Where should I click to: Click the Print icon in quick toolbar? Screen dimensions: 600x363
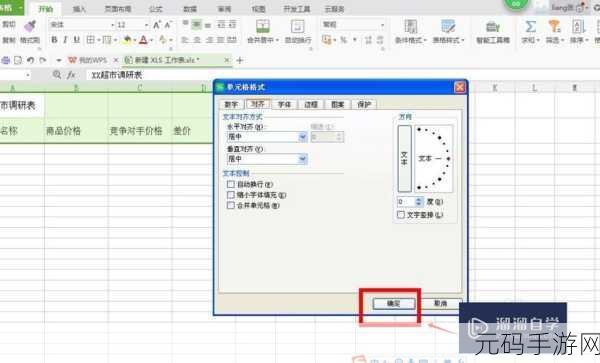point(6,60)
